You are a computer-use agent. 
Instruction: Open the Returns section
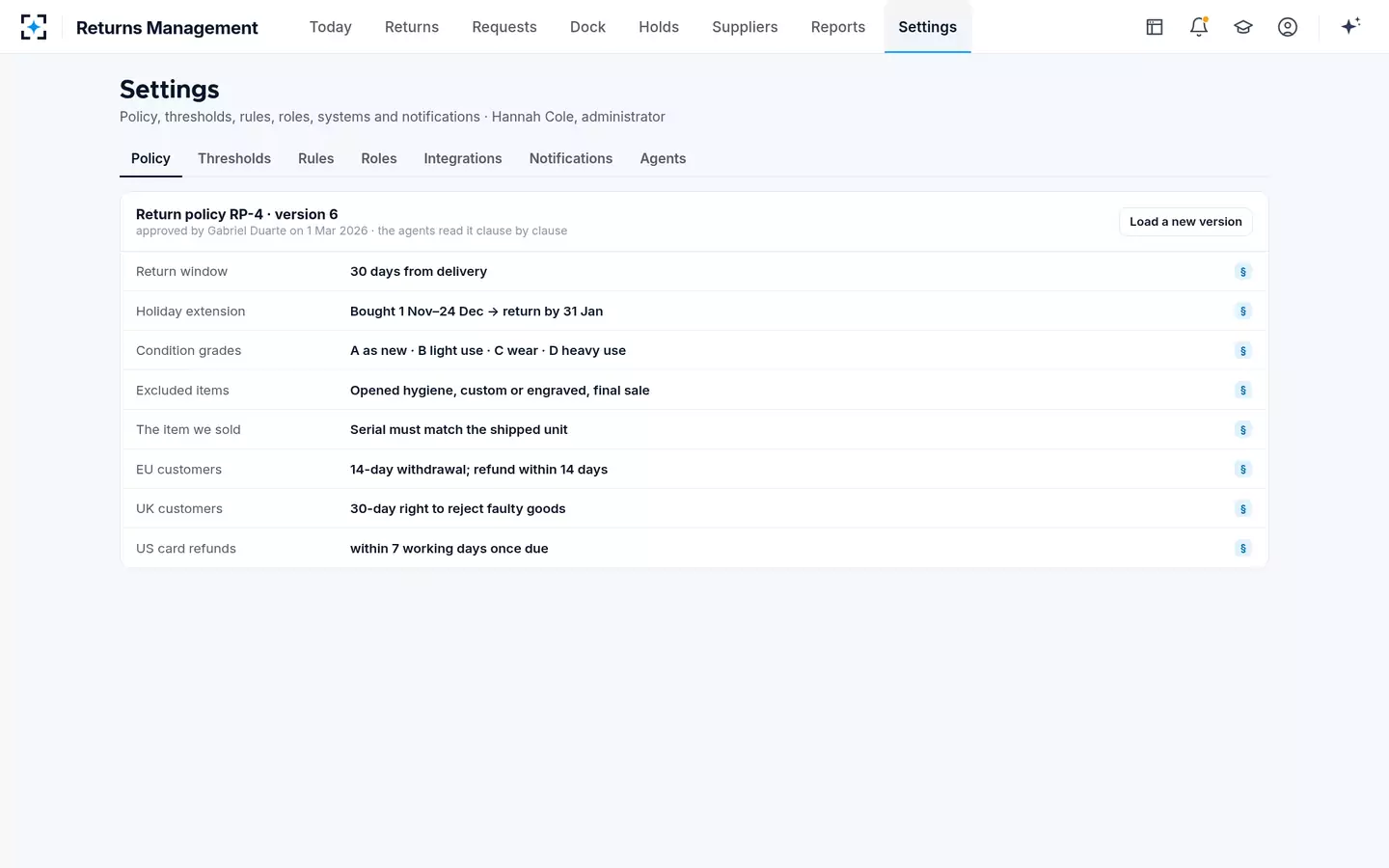(x=412, y=27)
